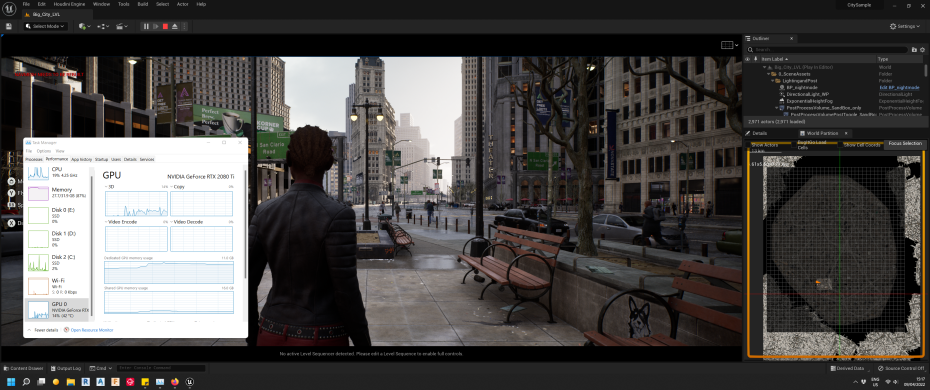Viewport: 930px width, 390px height.
Task: Open the Tools menu
Action: pos(123,4)
